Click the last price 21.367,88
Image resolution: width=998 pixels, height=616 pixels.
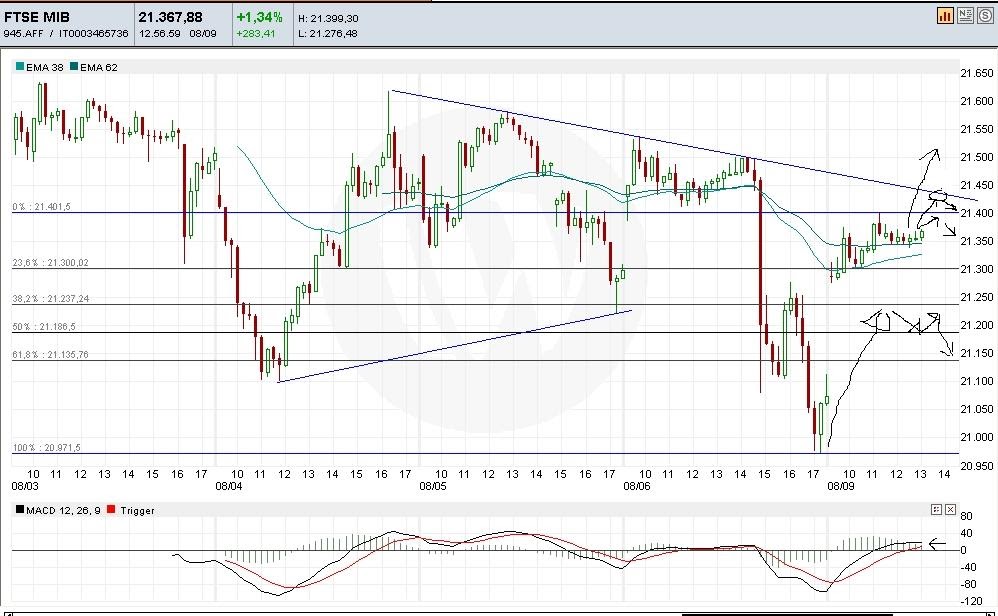coord(171,17)
